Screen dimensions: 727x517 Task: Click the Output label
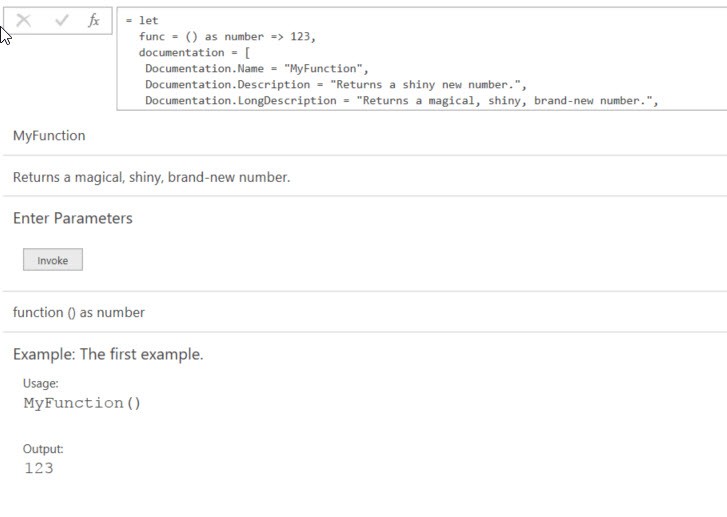tap(43, 449)
